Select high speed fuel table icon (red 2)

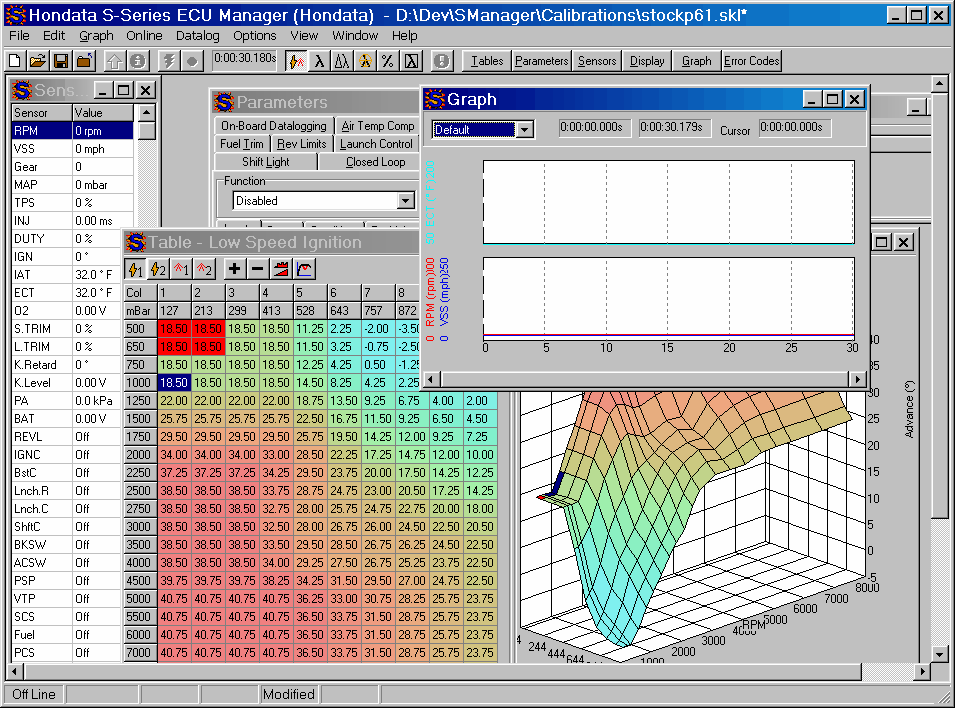(205, 269)
